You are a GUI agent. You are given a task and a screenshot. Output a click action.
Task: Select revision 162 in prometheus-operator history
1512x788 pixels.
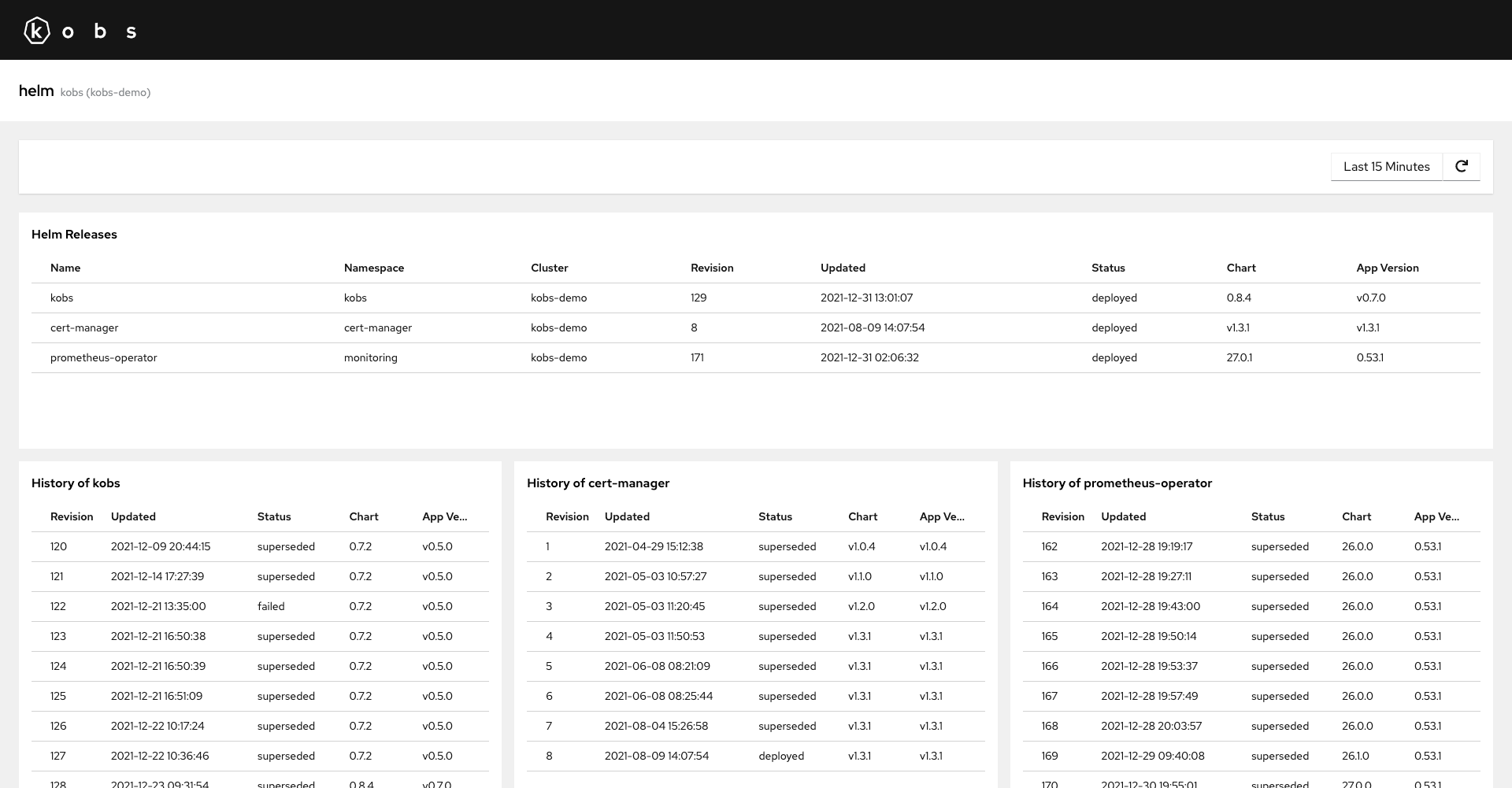[x=1049, y=546]
